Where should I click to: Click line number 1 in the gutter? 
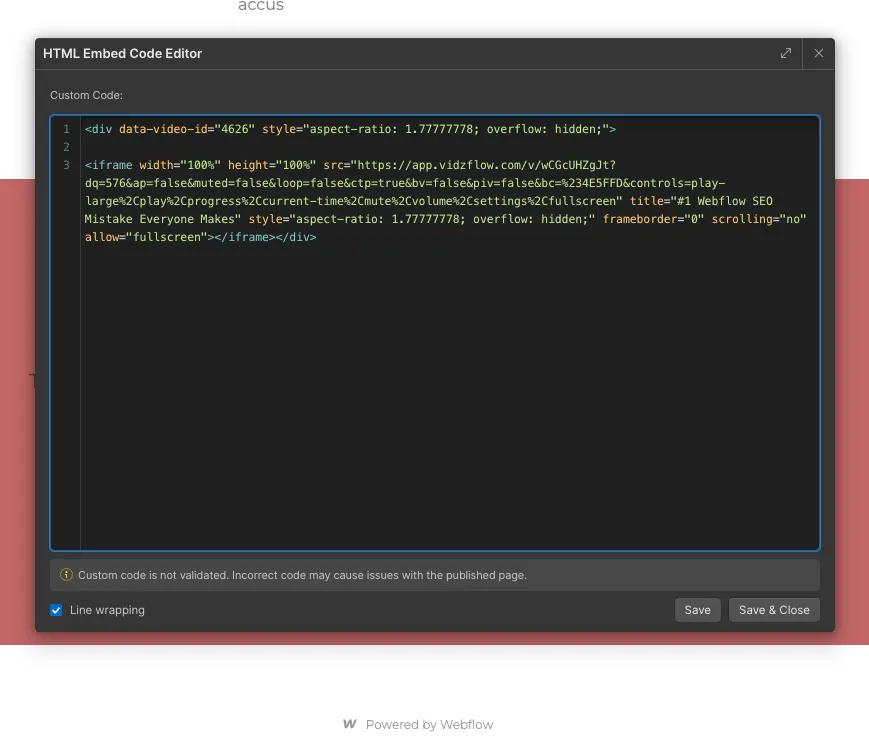66,129
